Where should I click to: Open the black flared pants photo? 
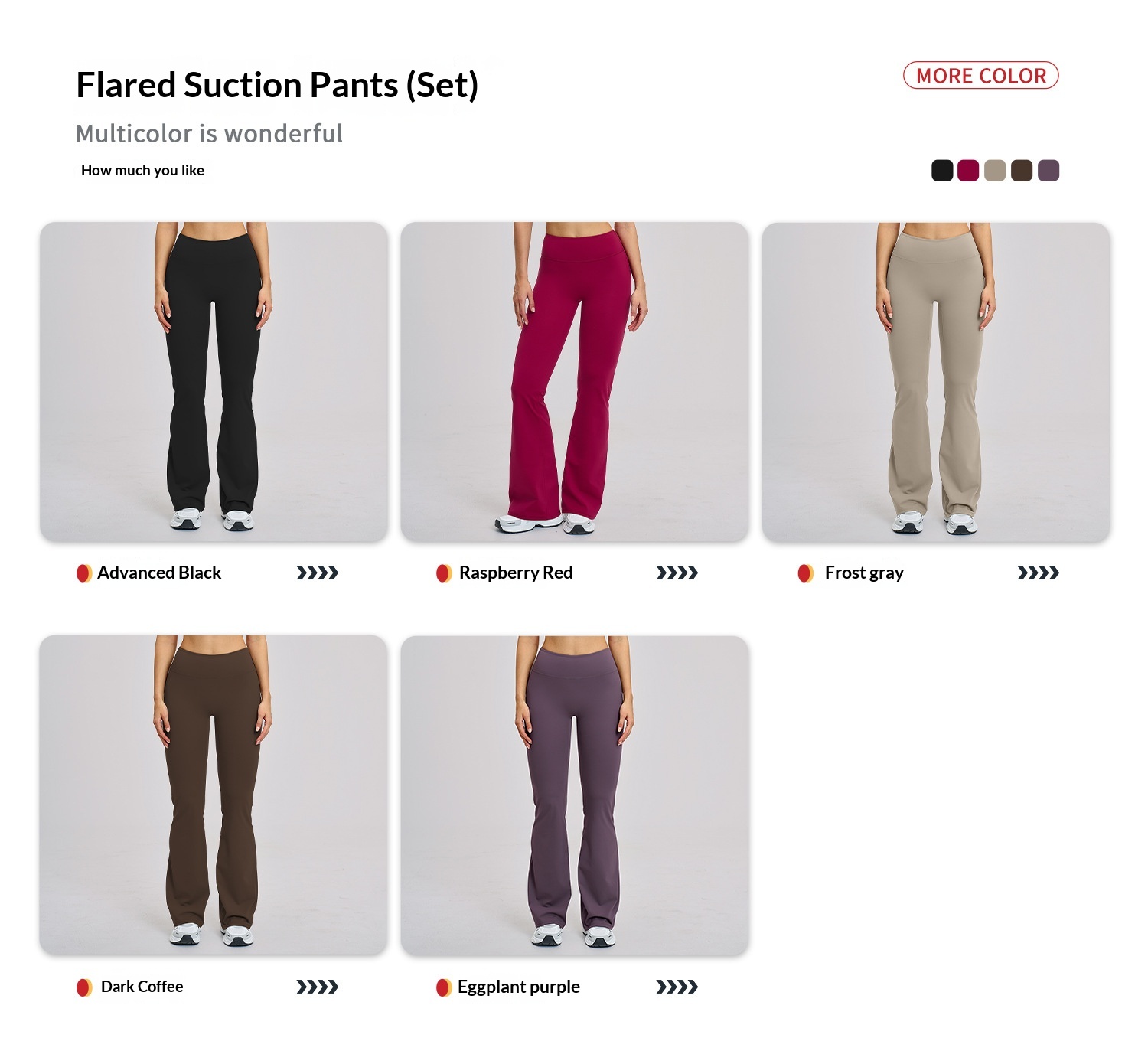tap(214, 381)
